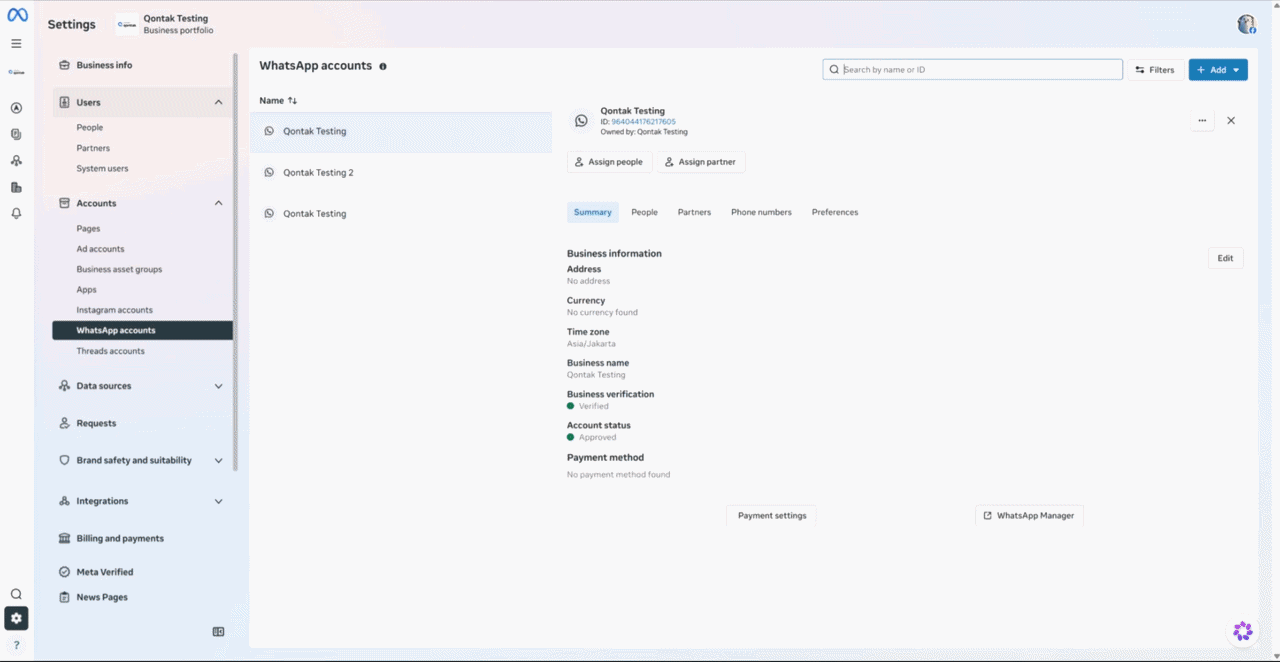Image resolution: width=1280 pixels, height=662 pixels.
Task: Open the Add dropdown button
Action: coord(1218,70)
